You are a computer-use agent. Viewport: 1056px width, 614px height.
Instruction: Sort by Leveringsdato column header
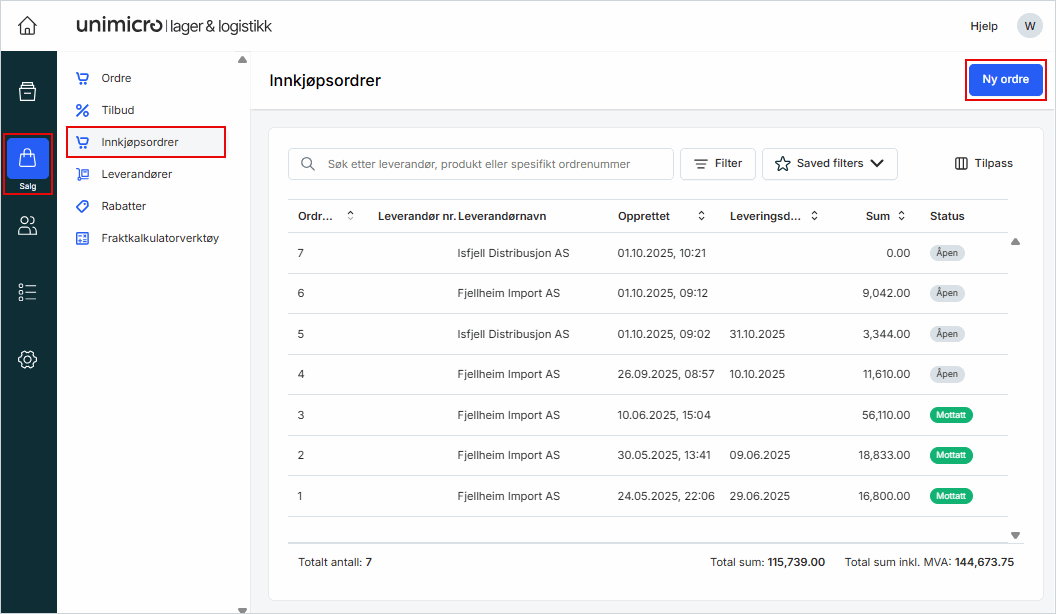tap(774, 216)
